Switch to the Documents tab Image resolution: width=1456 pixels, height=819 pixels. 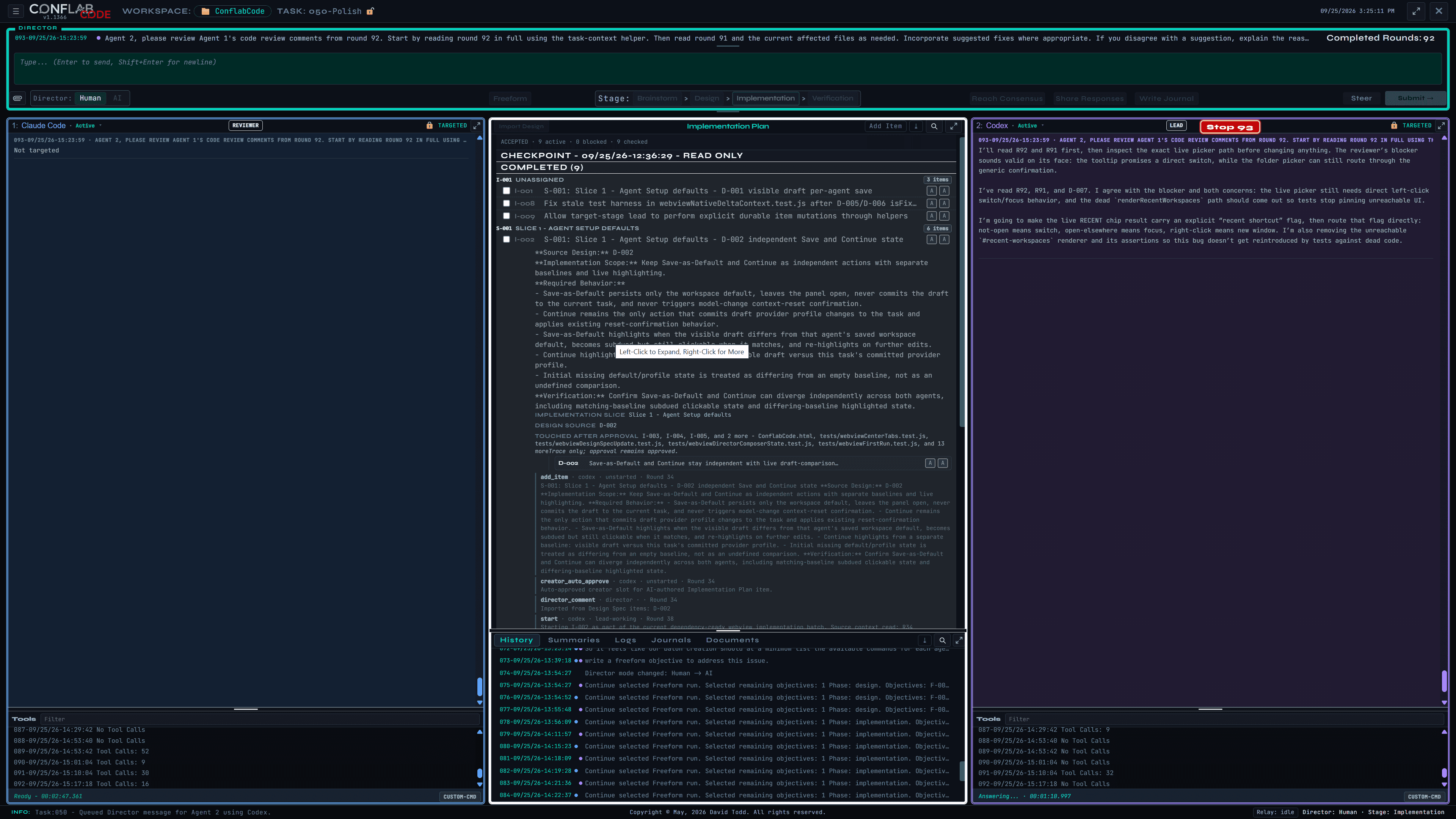point(732,640)
